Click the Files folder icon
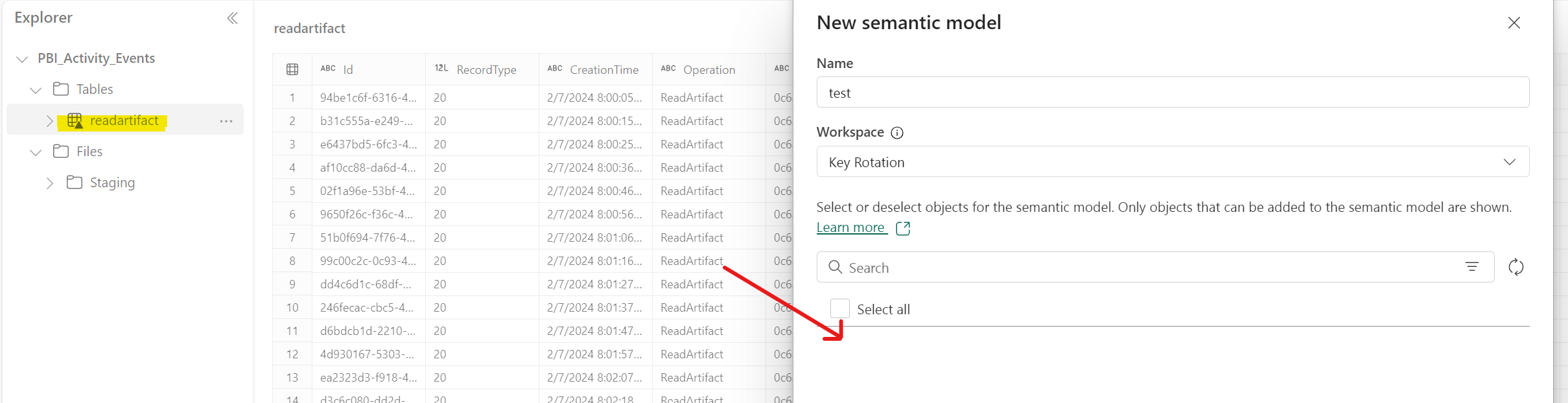 click(61, 151)
